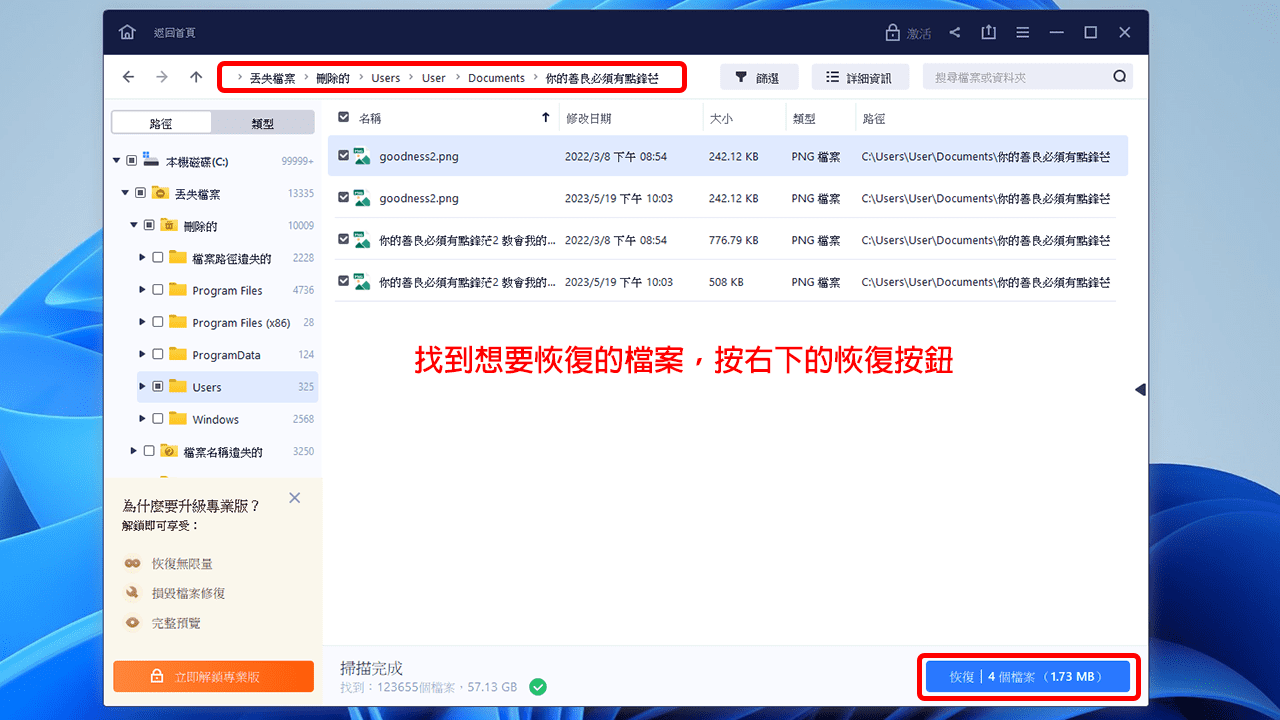Click the back navigation arrow
The image size is (1280, 720).
pos(128,76)
